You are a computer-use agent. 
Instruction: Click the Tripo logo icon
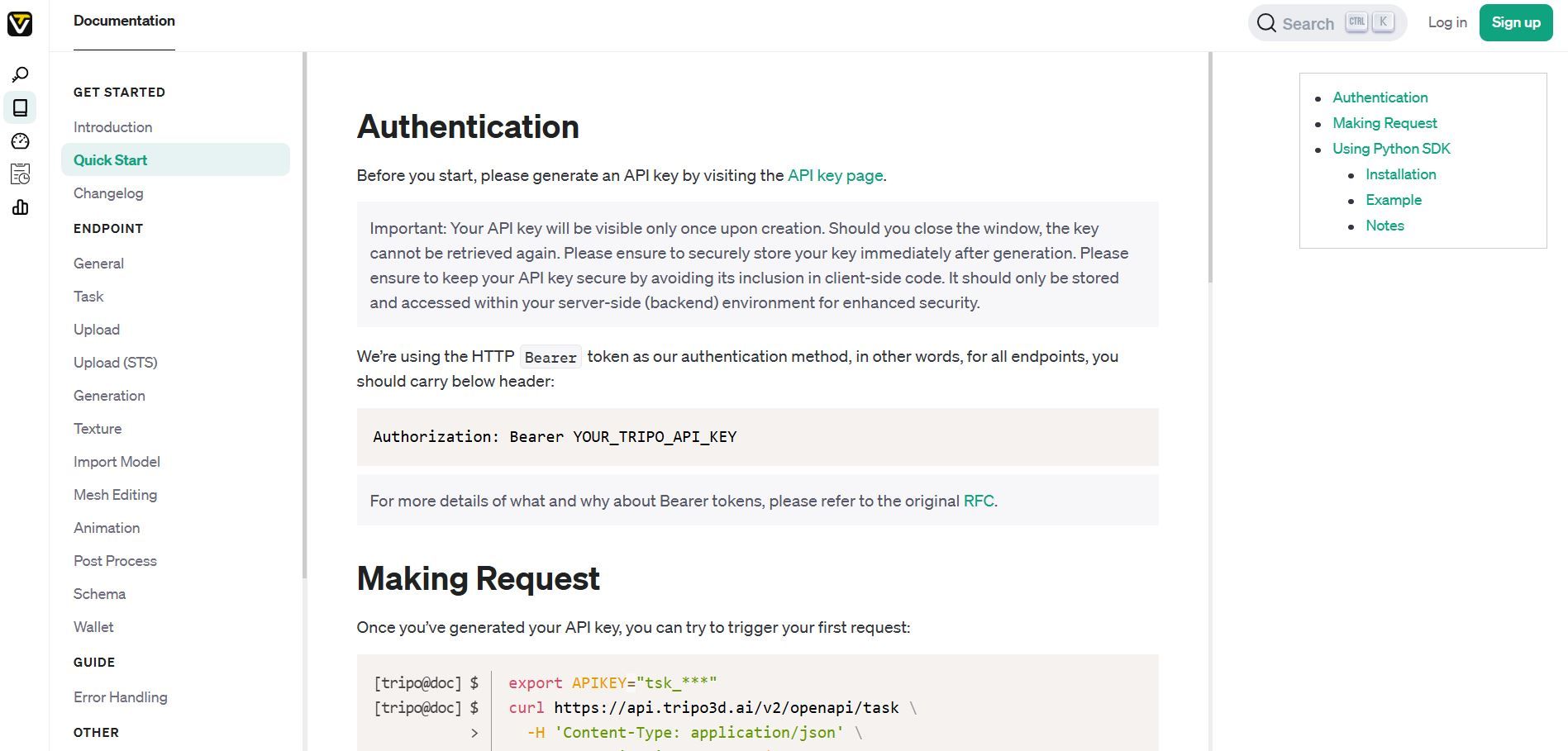20,24
